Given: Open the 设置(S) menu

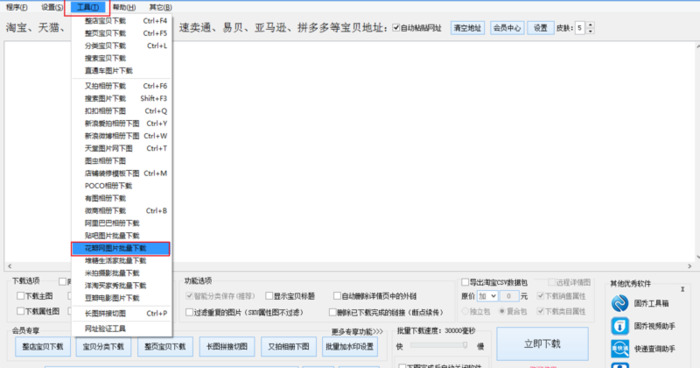Looking at the screenshot, I should 52,7.
